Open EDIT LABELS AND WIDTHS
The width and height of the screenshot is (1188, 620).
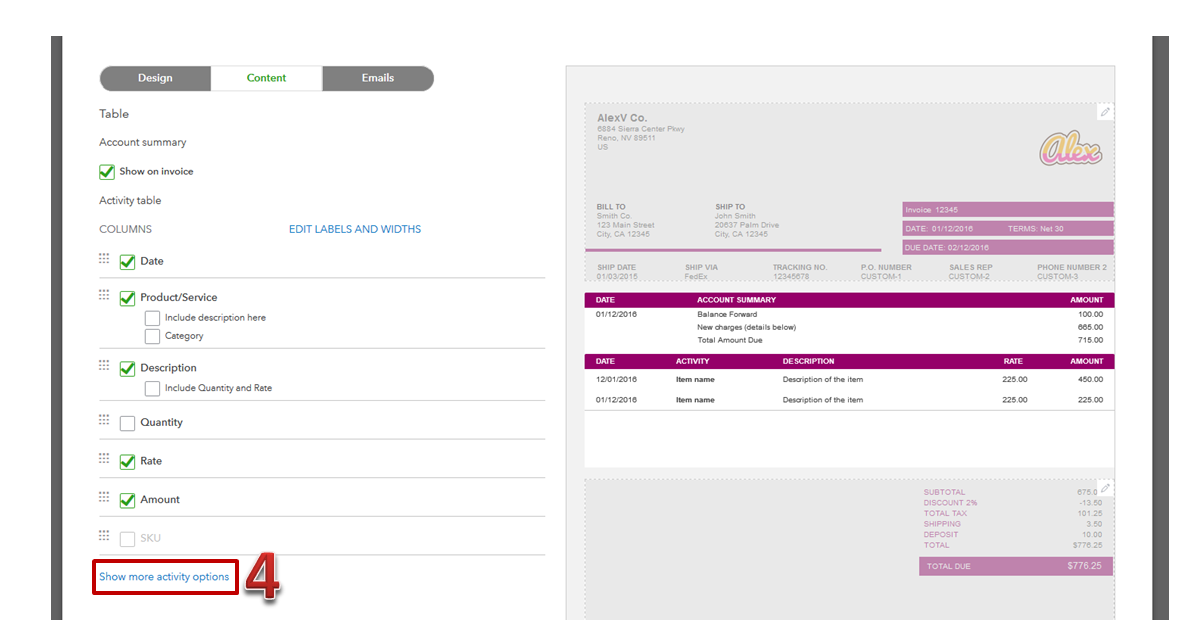point(355,228)
